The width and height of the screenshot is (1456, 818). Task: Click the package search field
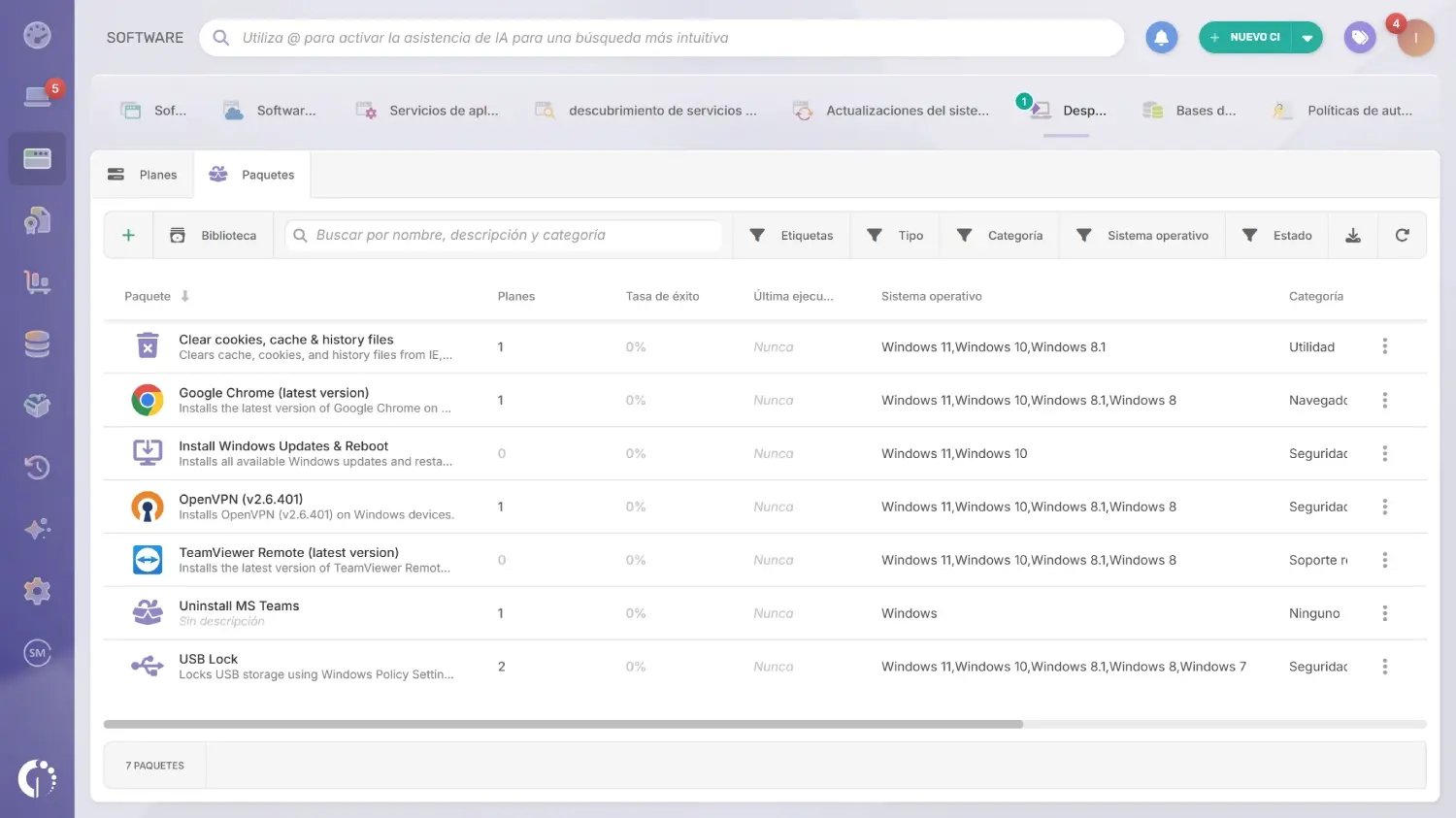coord(504,235)
